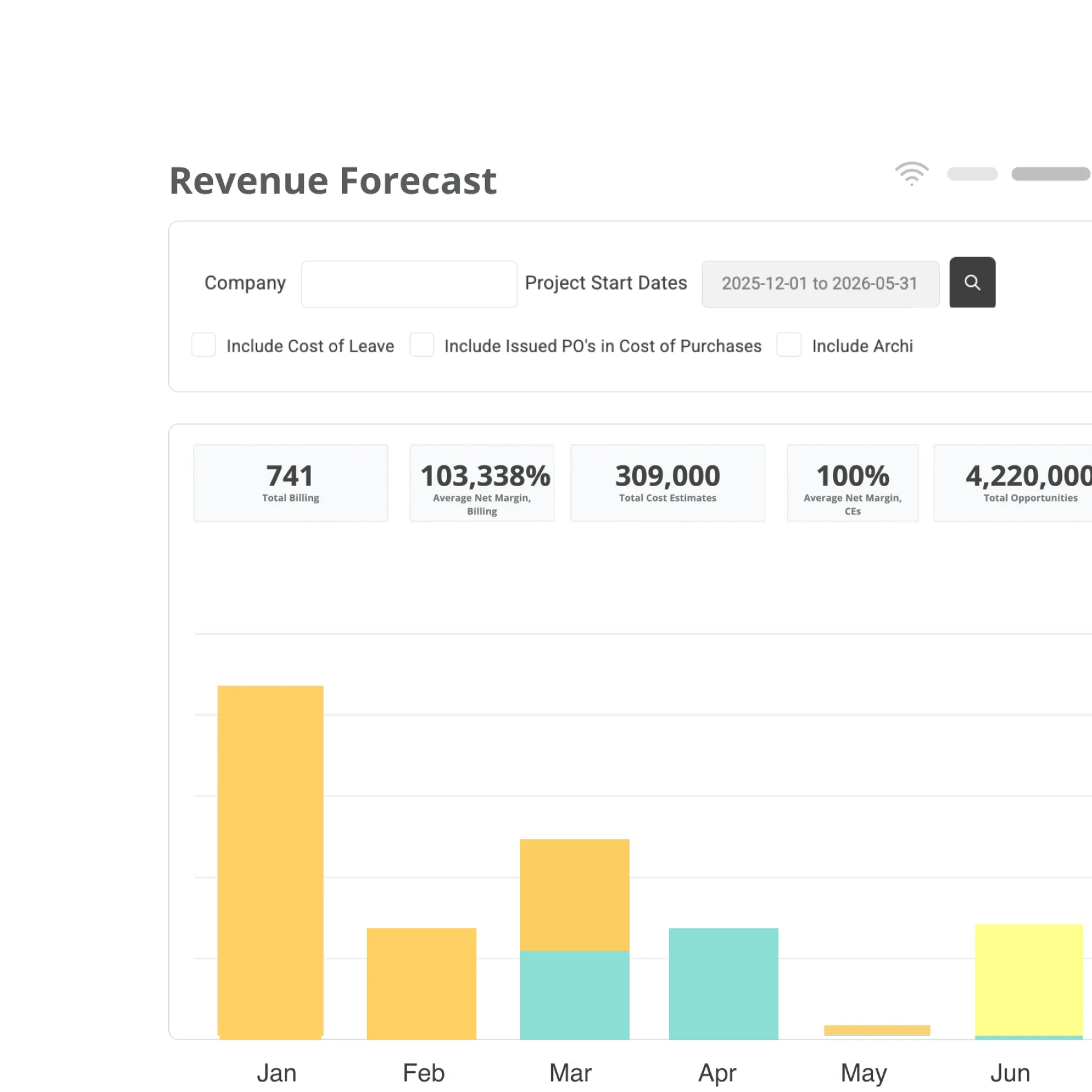Select the 309,000 Total Cost Estimates card
Screen dimensions: 1092x1092
coord(667,483)
